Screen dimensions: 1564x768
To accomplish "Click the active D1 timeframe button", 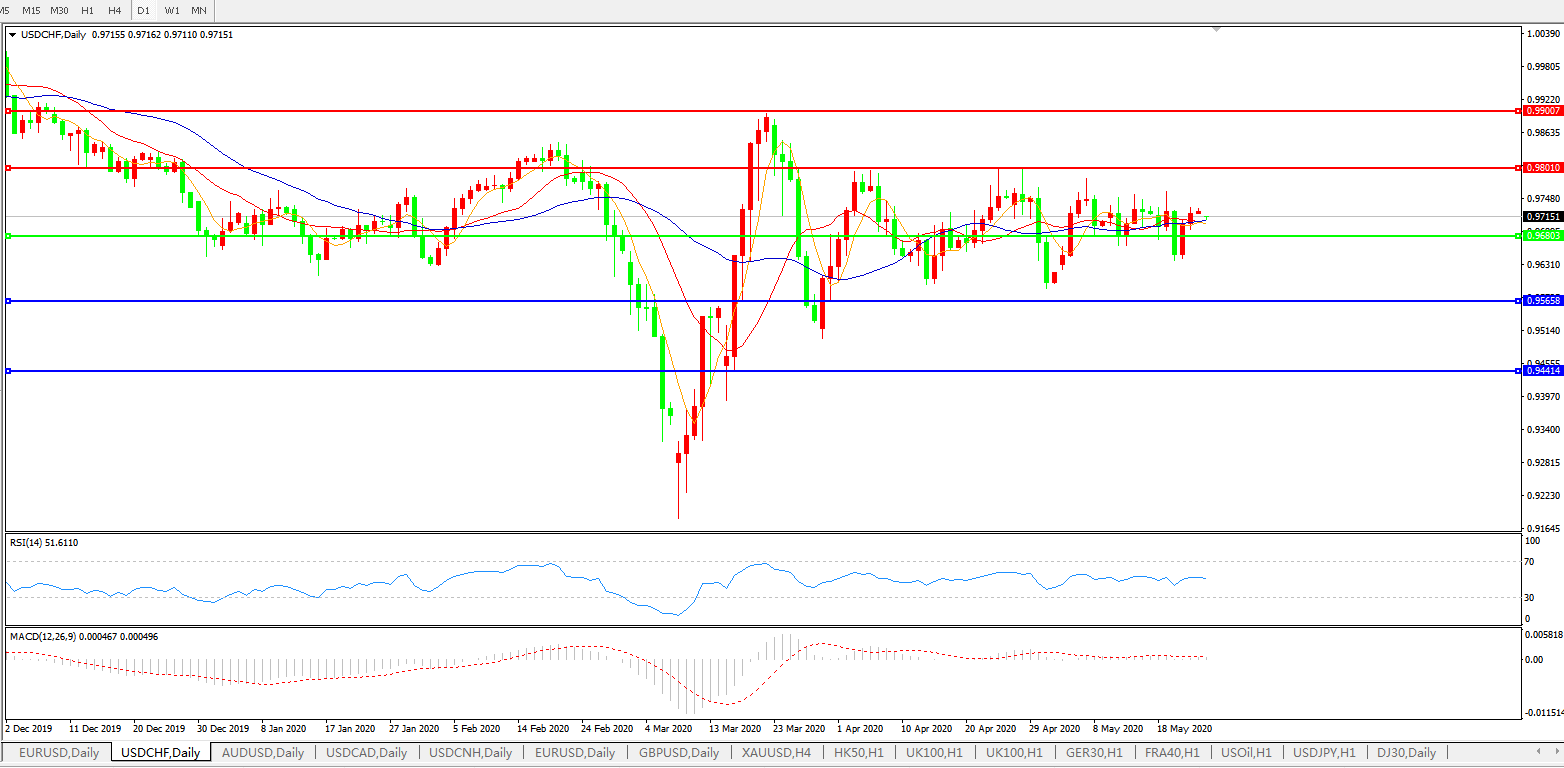I will coord(143,10).
